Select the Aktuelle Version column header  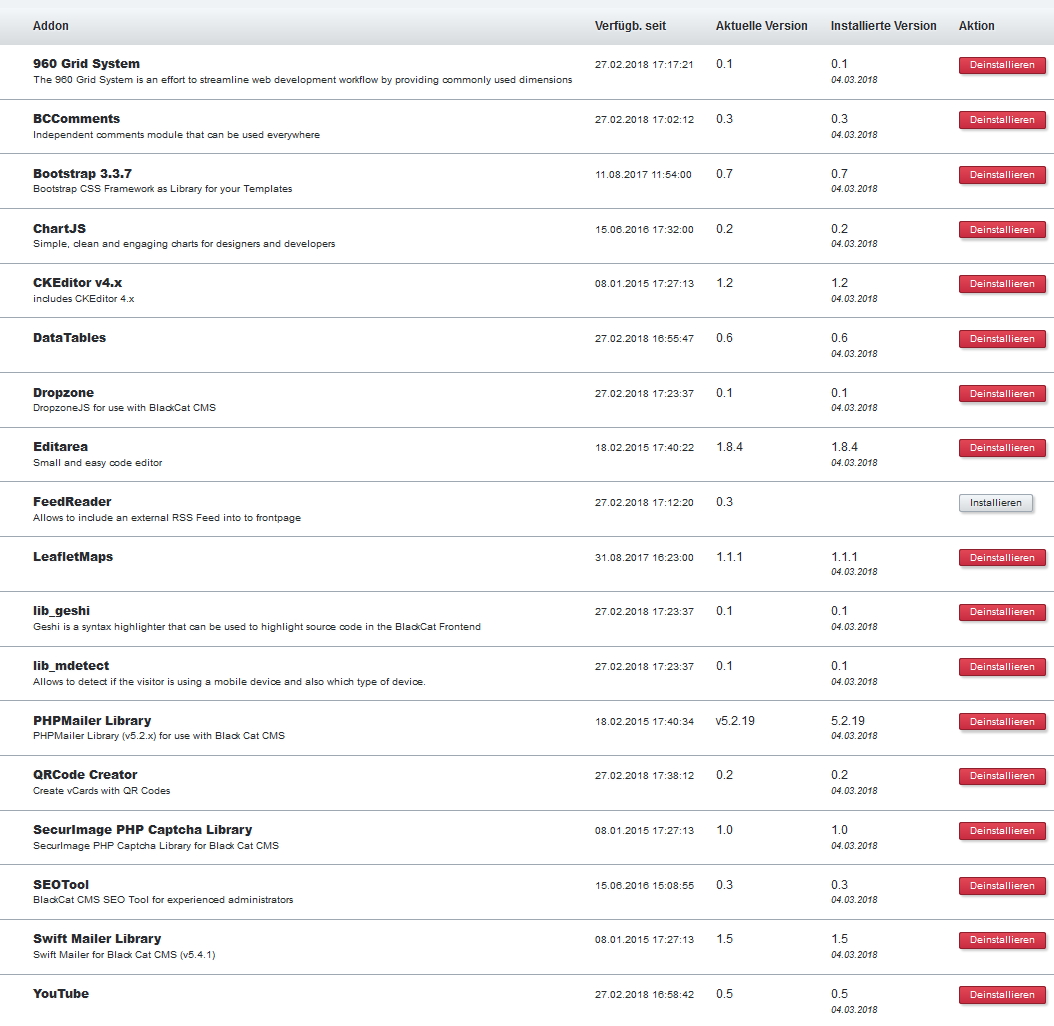tap(761, 26)
